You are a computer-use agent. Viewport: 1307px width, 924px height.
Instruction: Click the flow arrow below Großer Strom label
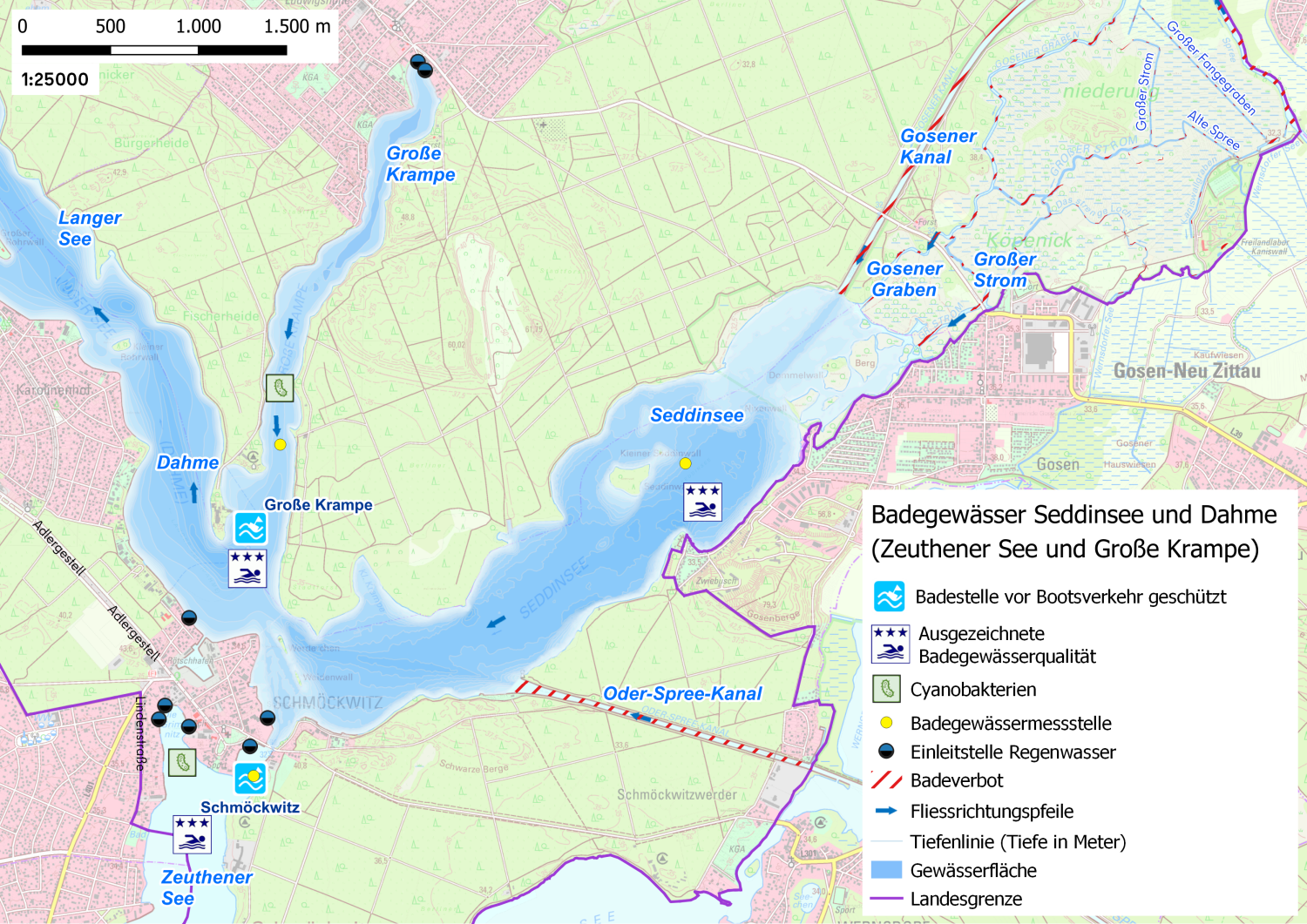coord(957,320)
